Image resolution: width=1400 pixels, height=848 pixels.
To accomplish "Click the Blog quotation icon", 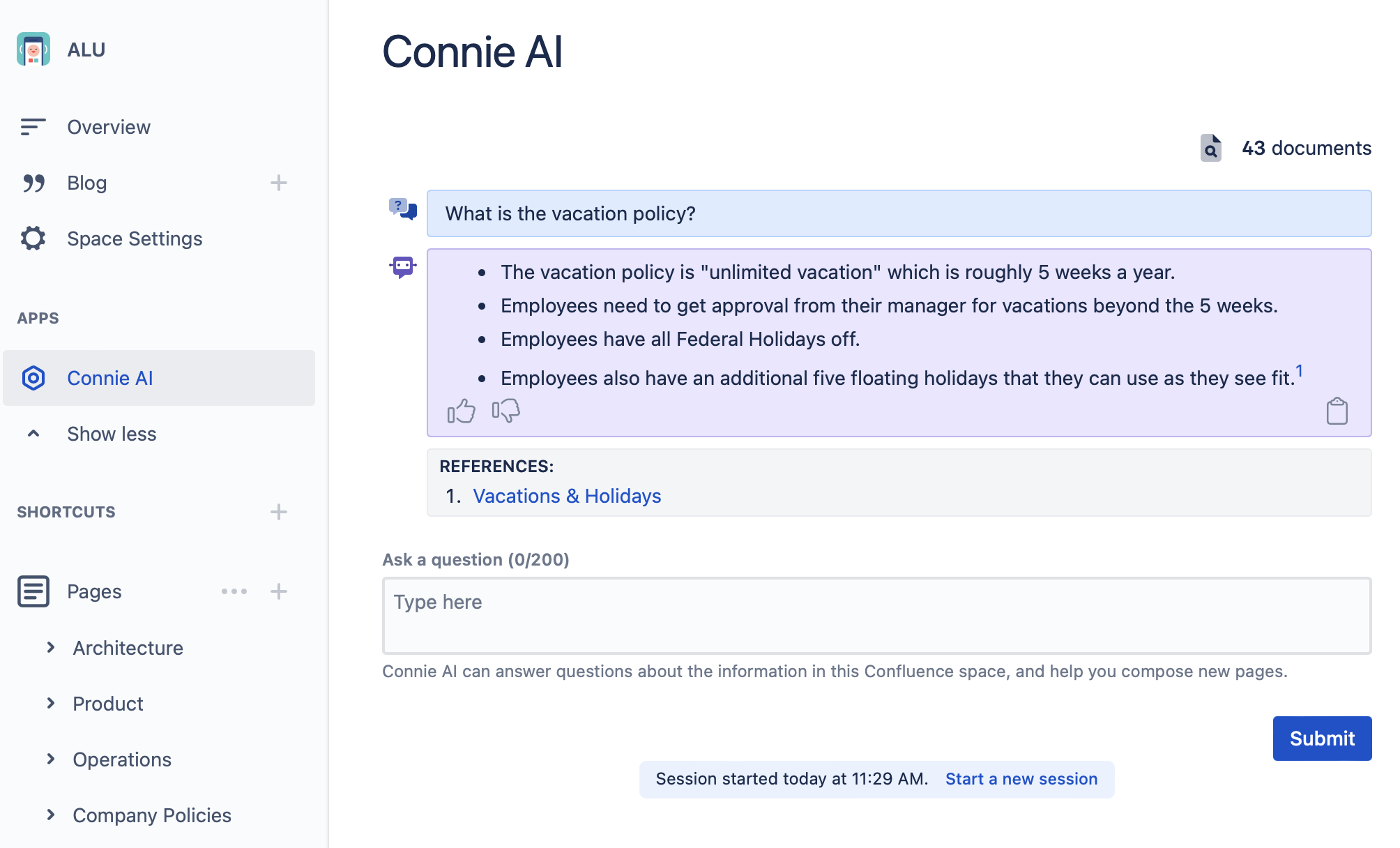I will point(33,183).
